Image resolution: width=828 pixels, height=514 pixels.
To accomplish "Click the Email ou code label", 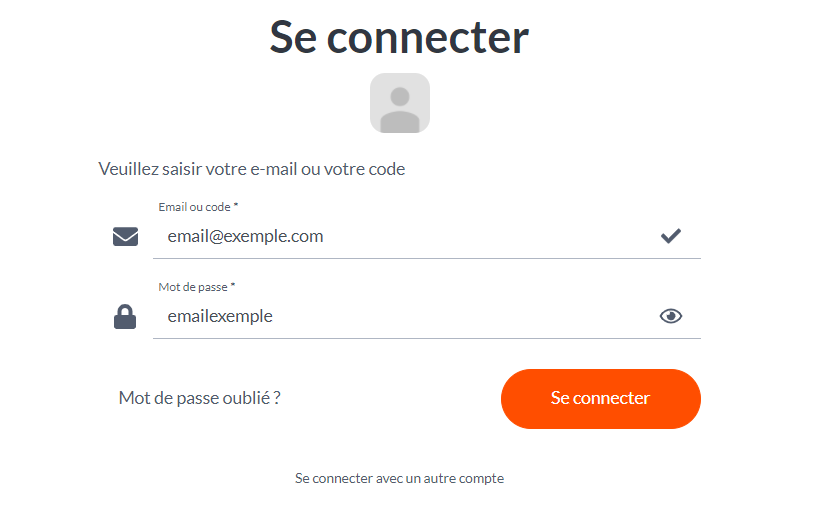I will (194, 207).
